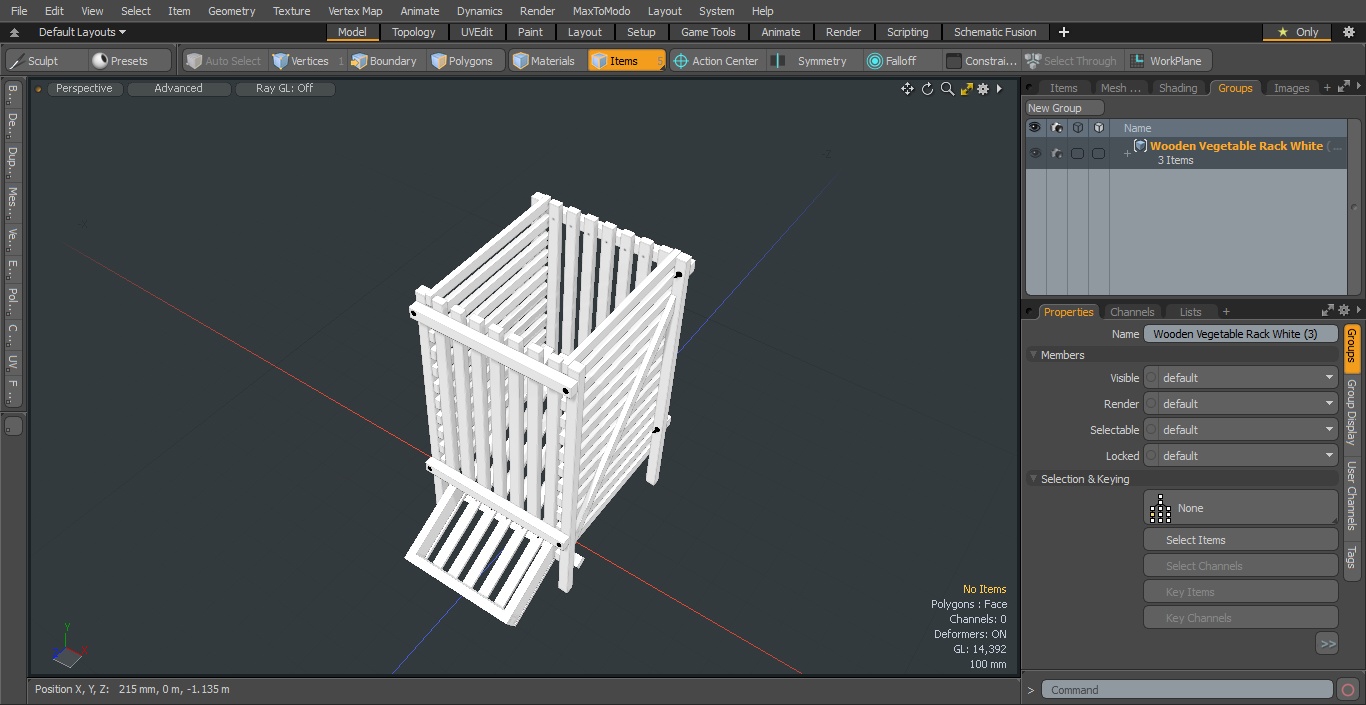Click the Ray GL: Off button

[285, 88]
